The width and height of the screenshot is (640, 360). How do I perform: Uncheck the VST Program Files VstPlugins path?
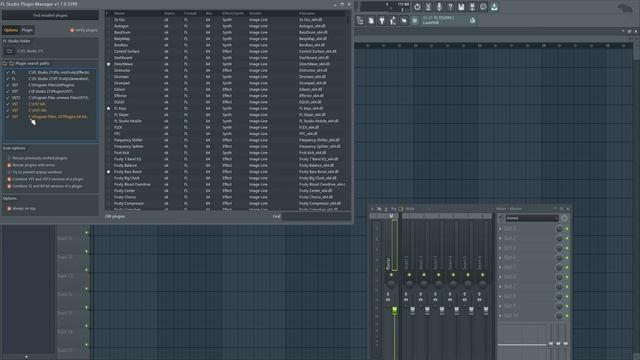click(x=8, y=85)
